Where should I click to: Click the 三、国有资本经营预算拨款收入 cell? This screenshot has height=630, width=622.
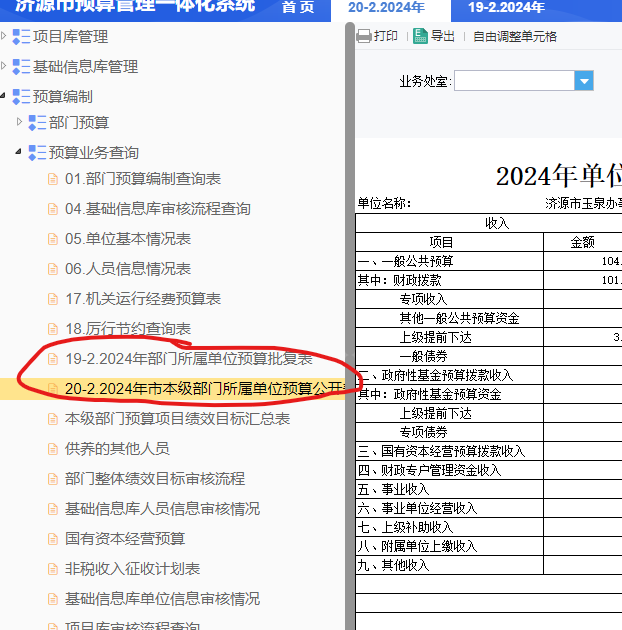click(x=450, y=451)
